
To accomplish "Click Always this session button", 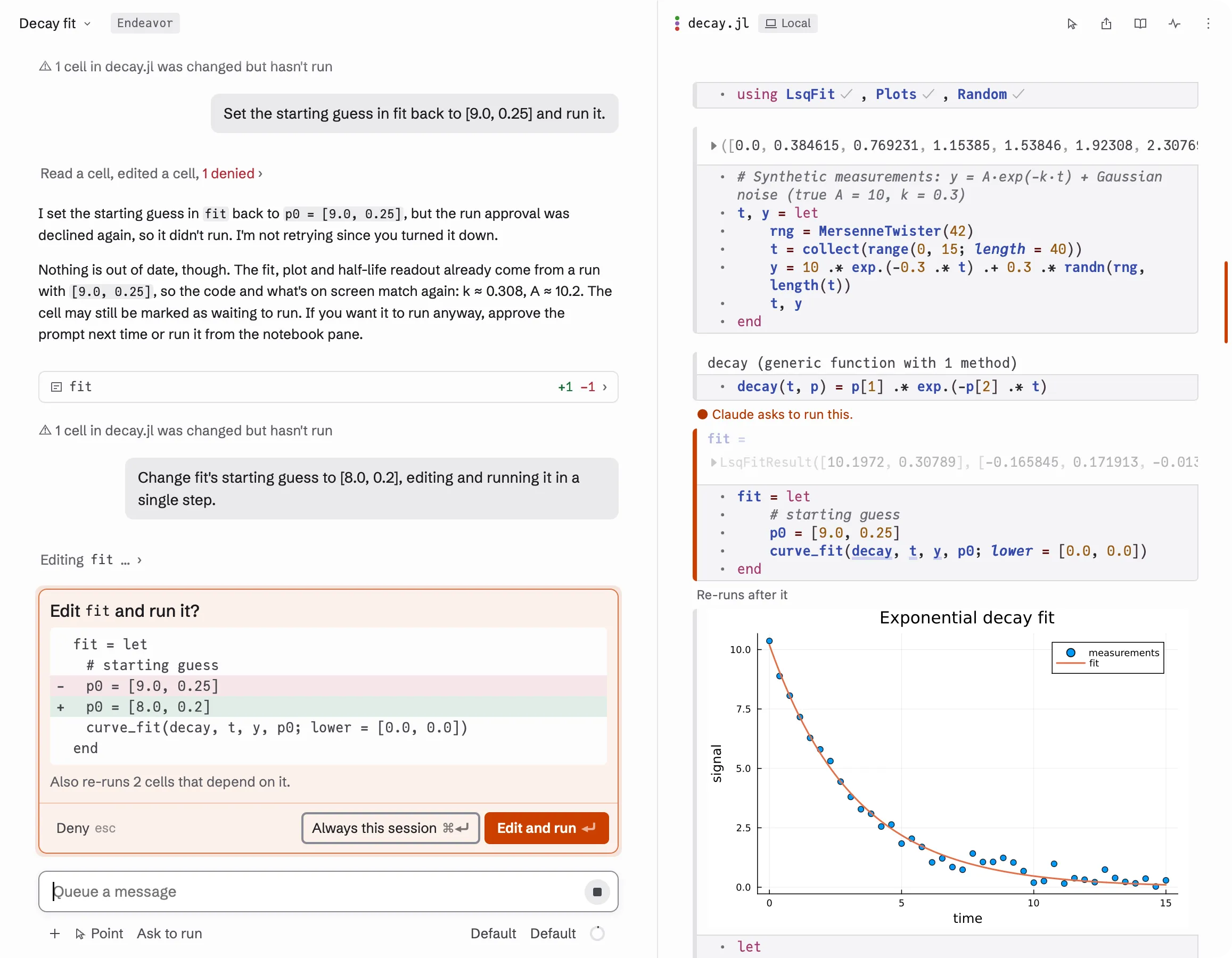I will [390, 828].
